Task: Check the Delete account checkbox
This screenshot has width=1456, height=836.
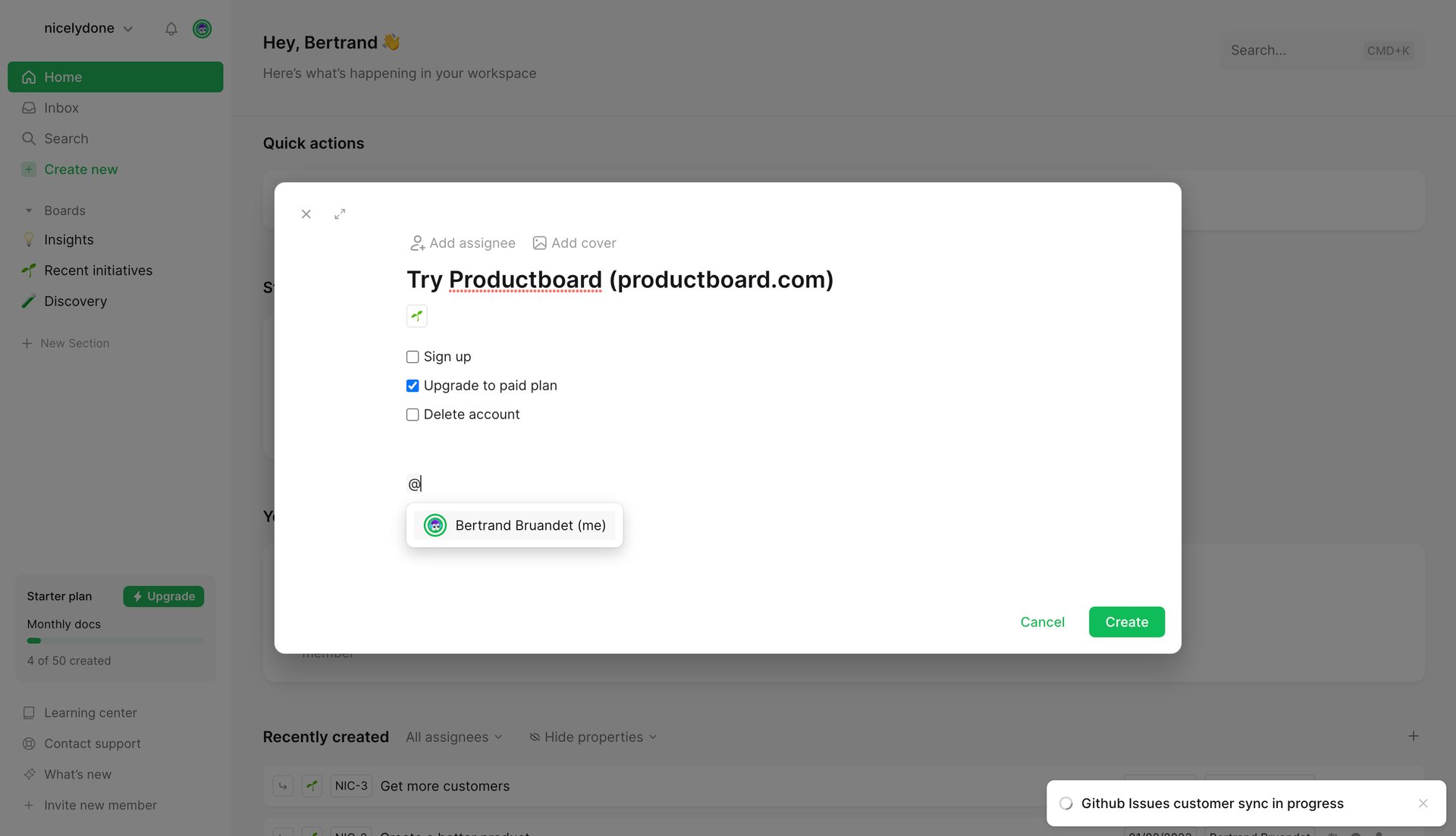Action: [x=412, y=414]
